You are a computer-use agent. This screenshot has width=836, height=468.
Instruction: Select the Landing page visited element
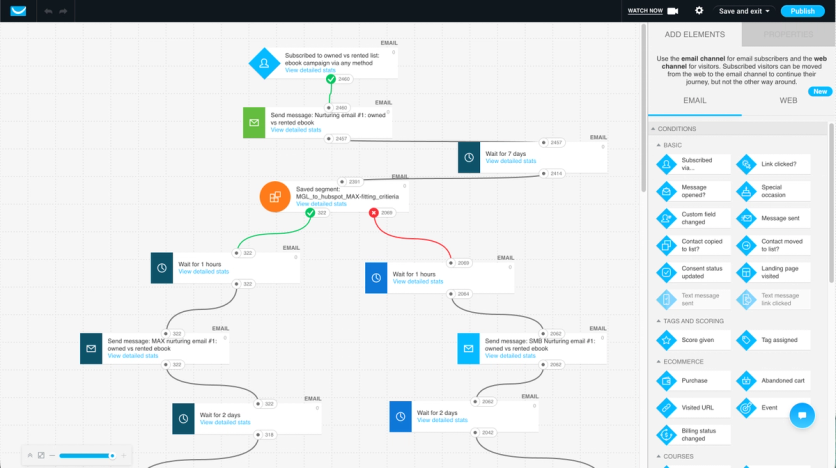(773, 272)
